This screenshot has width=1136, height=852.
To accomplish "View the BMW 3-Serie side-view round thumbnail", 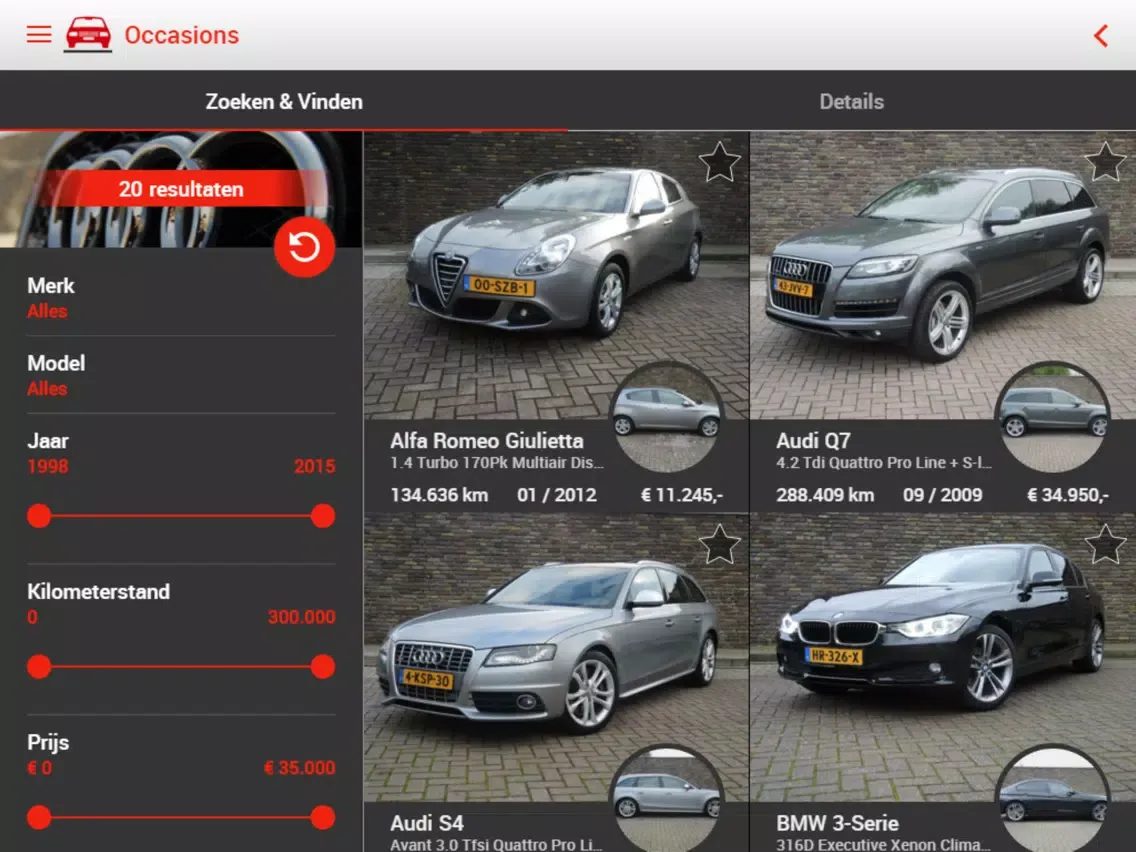I will click(x=1053, y=800).
